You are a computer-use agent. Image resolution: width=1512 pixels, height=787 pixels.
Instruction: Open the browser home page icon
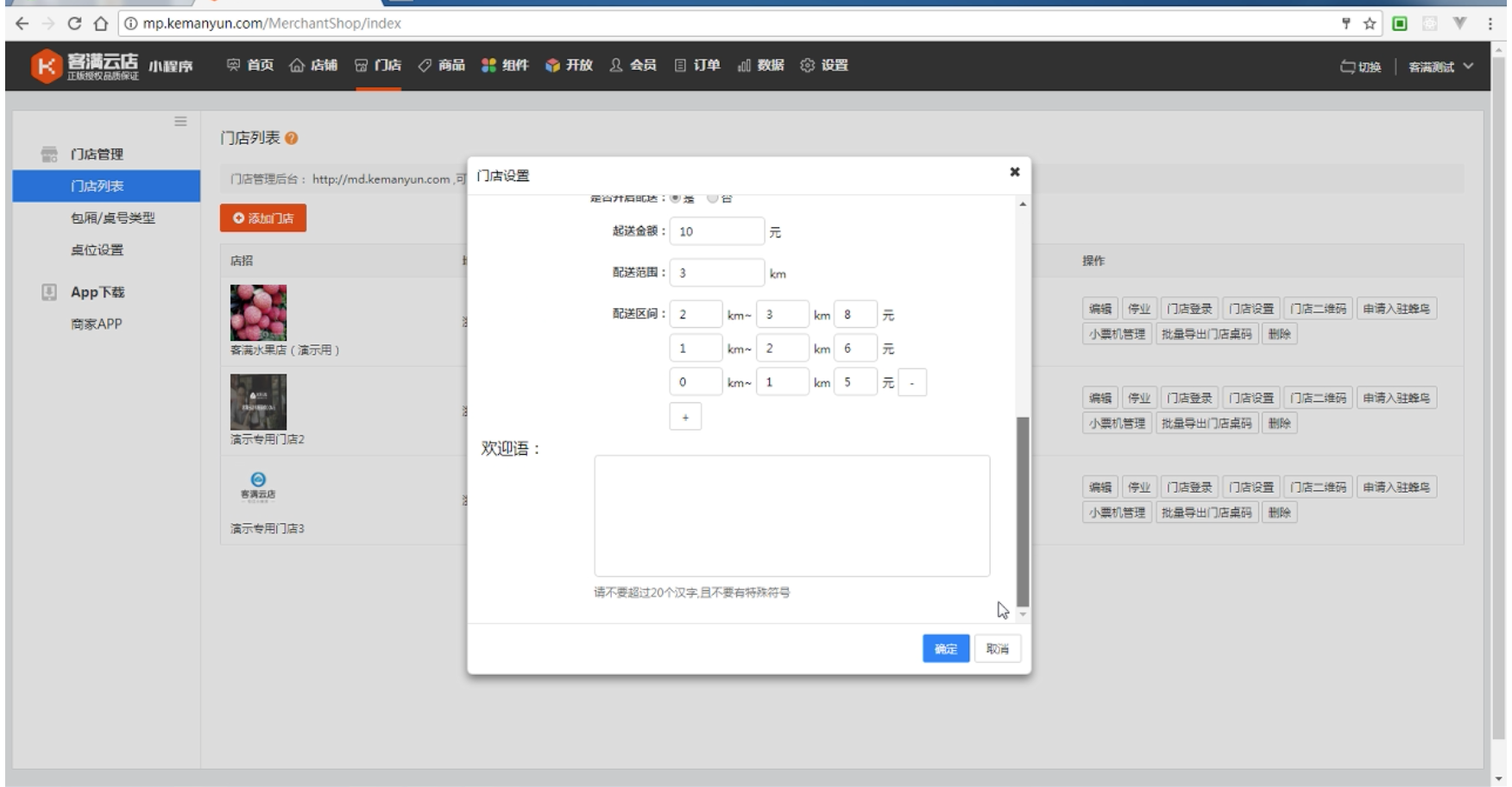[100, 23]
